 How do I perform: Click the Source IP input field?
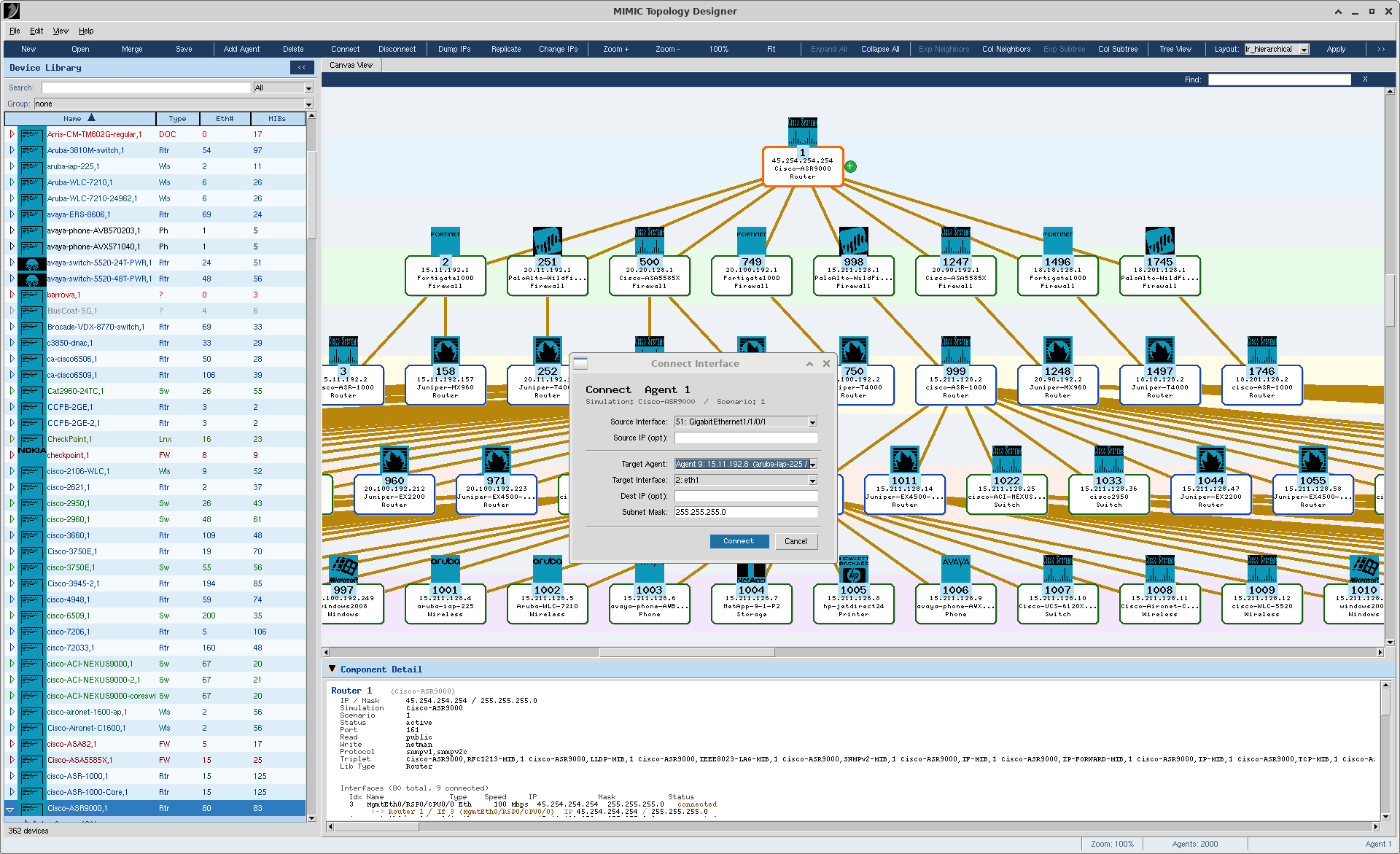pyautogui.click(x=746, y=438)
